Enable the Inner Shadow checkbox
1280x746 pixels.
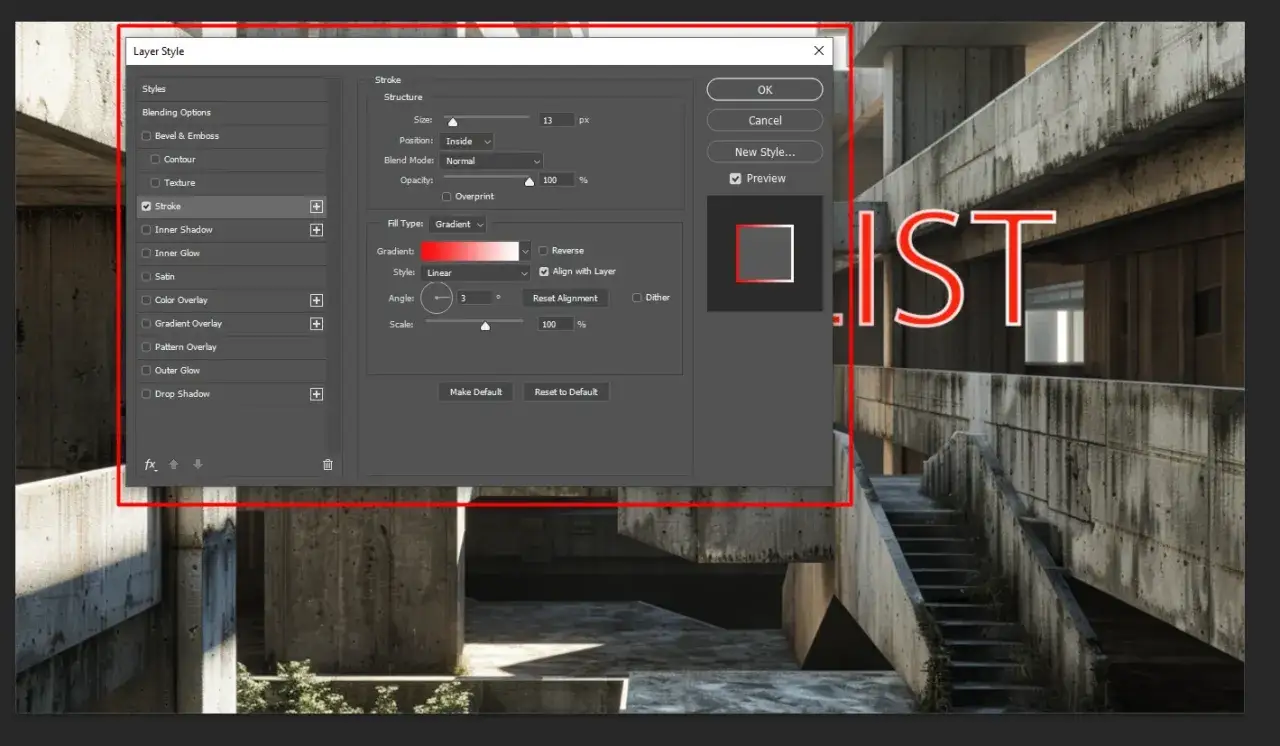tap(147, 230)
